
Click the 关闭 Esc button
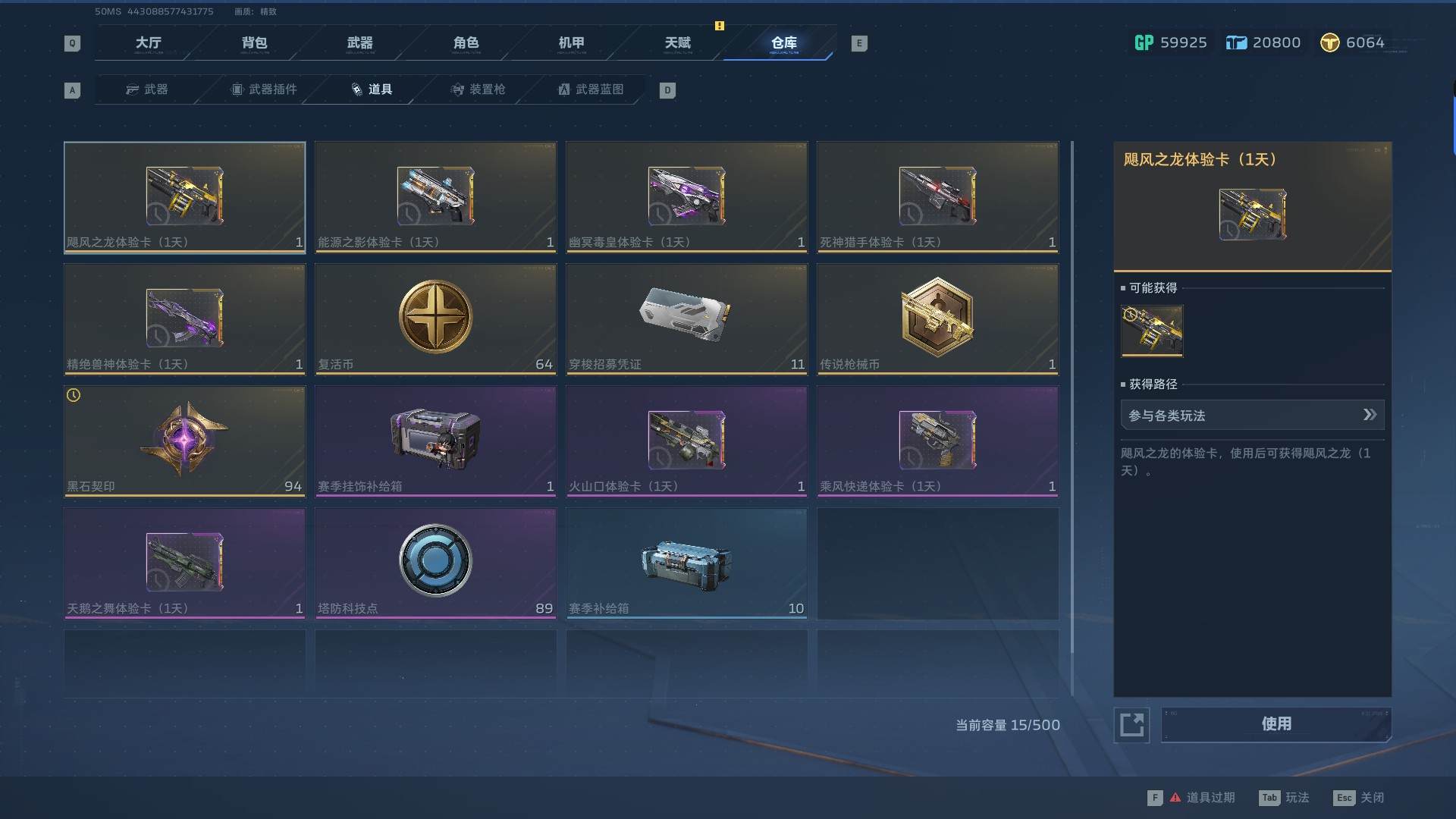[x=1360, y=798]
